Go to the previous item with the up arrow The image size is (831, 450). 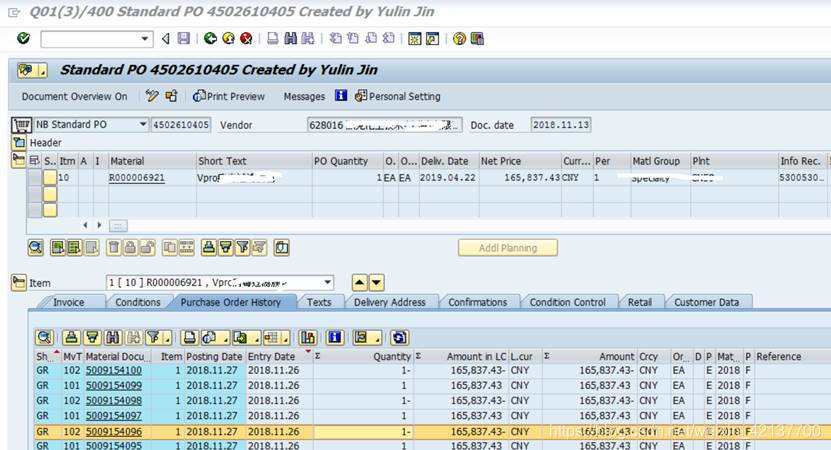(x=359, y=283)
